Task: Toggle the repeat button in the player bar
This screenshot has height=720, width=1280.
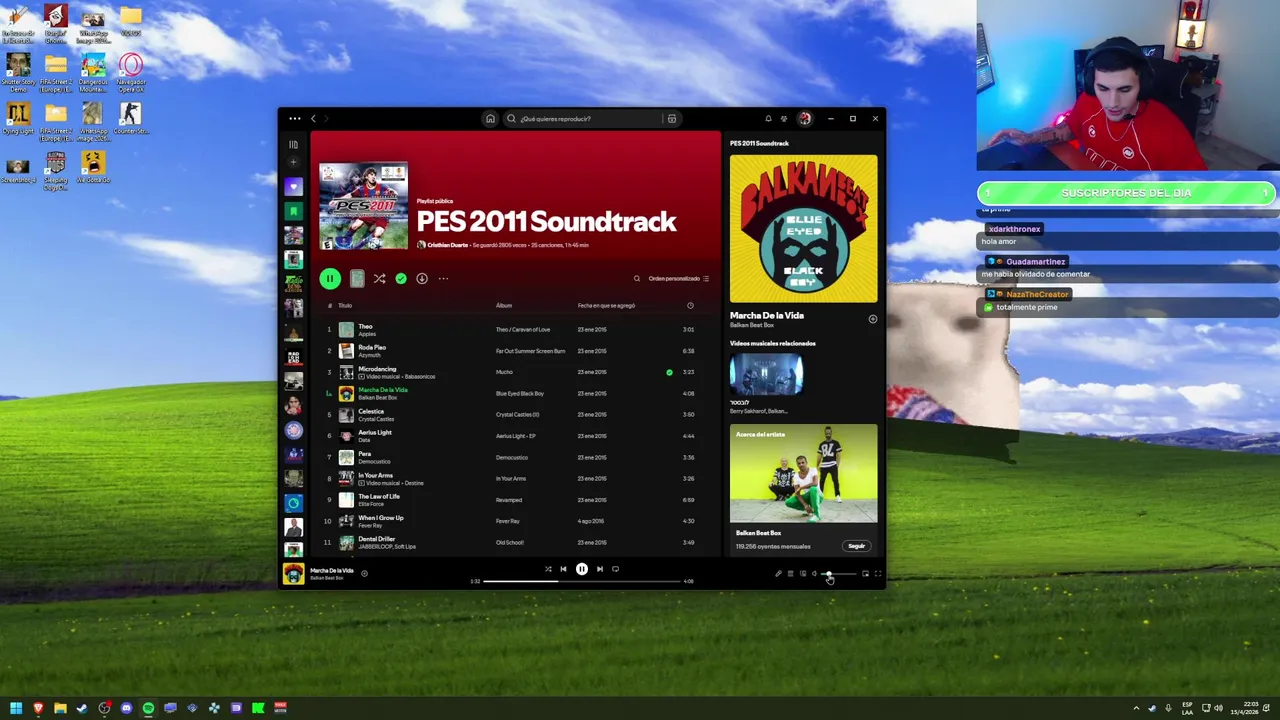Action: tap(615, 569)
